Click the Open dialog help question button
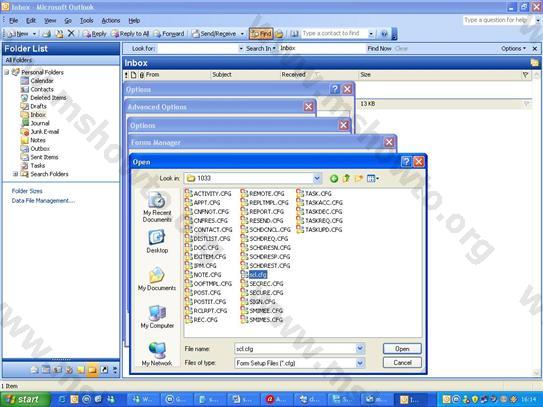 point(406,161)
